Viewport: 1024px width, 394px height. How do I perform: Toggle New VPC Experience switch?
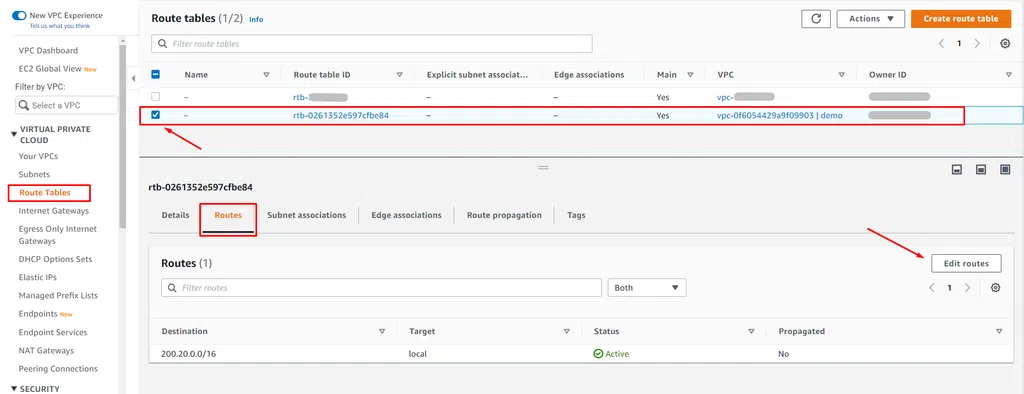click(x=19, y=15)
